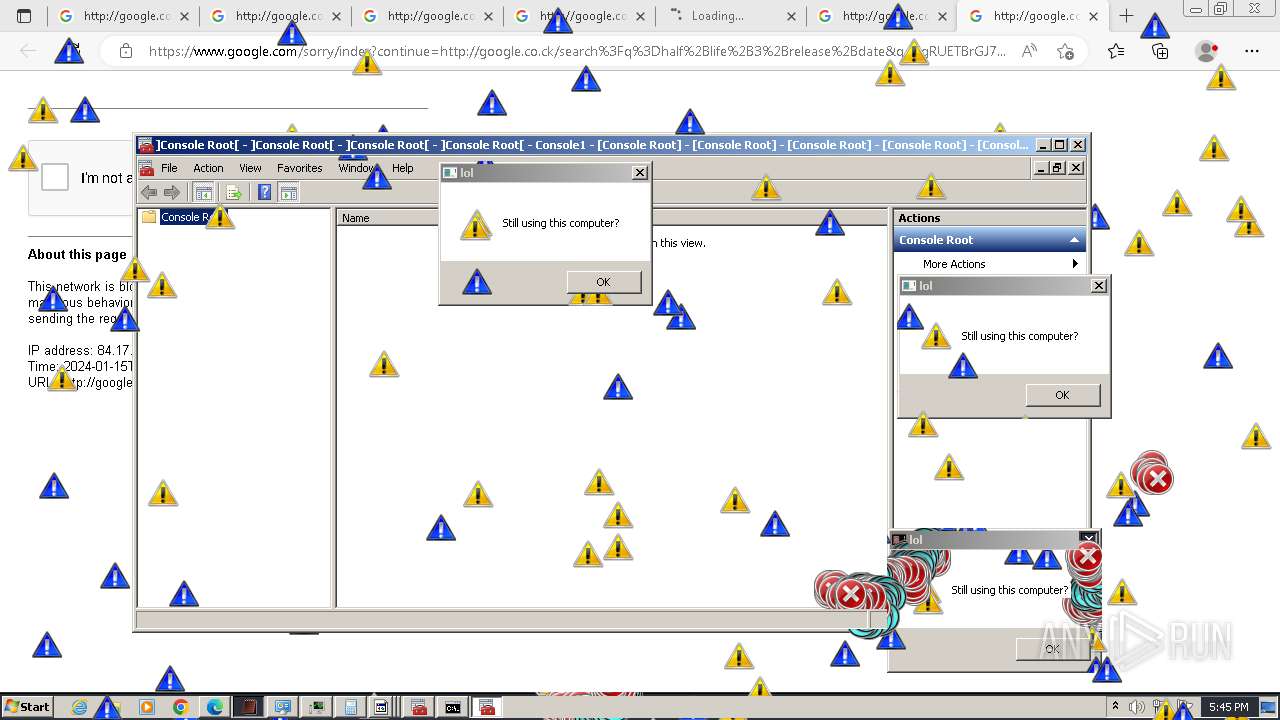Image resolution: width=1280 pixels, height=720 pixels.
Task: Collapse the Console Root actions section
Action: 1075,240
